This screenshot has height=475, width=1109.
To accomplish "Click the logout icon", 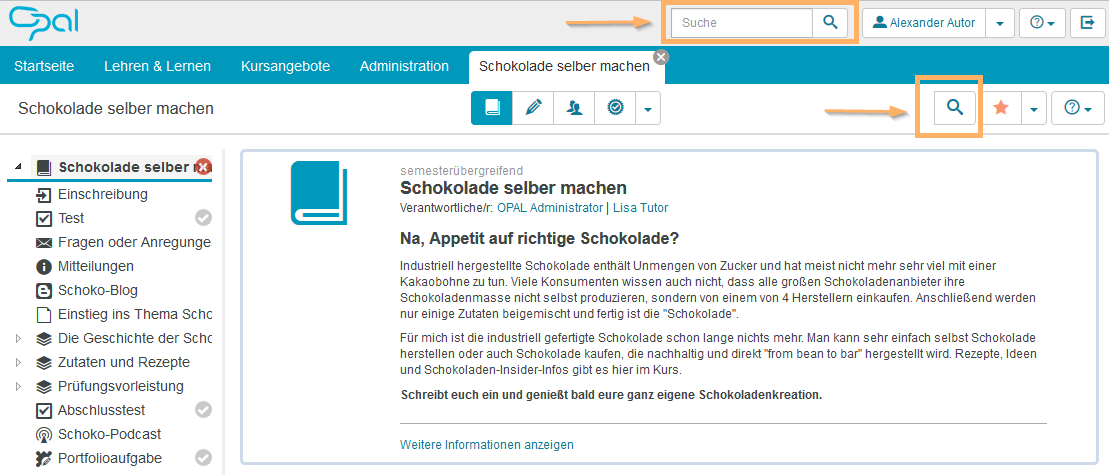I will tap(1087, 23).
